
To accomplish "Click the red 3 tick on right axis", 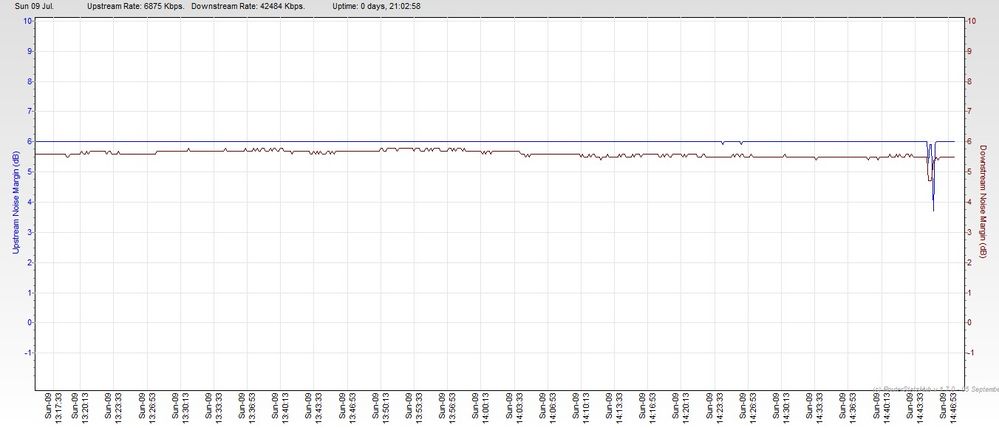I will pyautogui.click(x=968, y=232).
